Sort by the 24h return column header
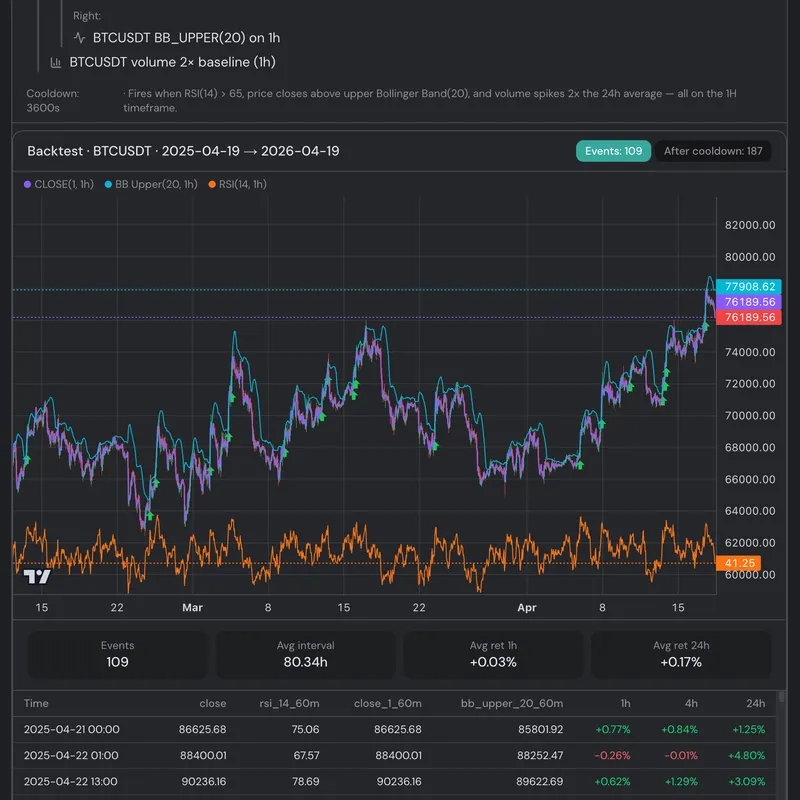 coord(756,703)
